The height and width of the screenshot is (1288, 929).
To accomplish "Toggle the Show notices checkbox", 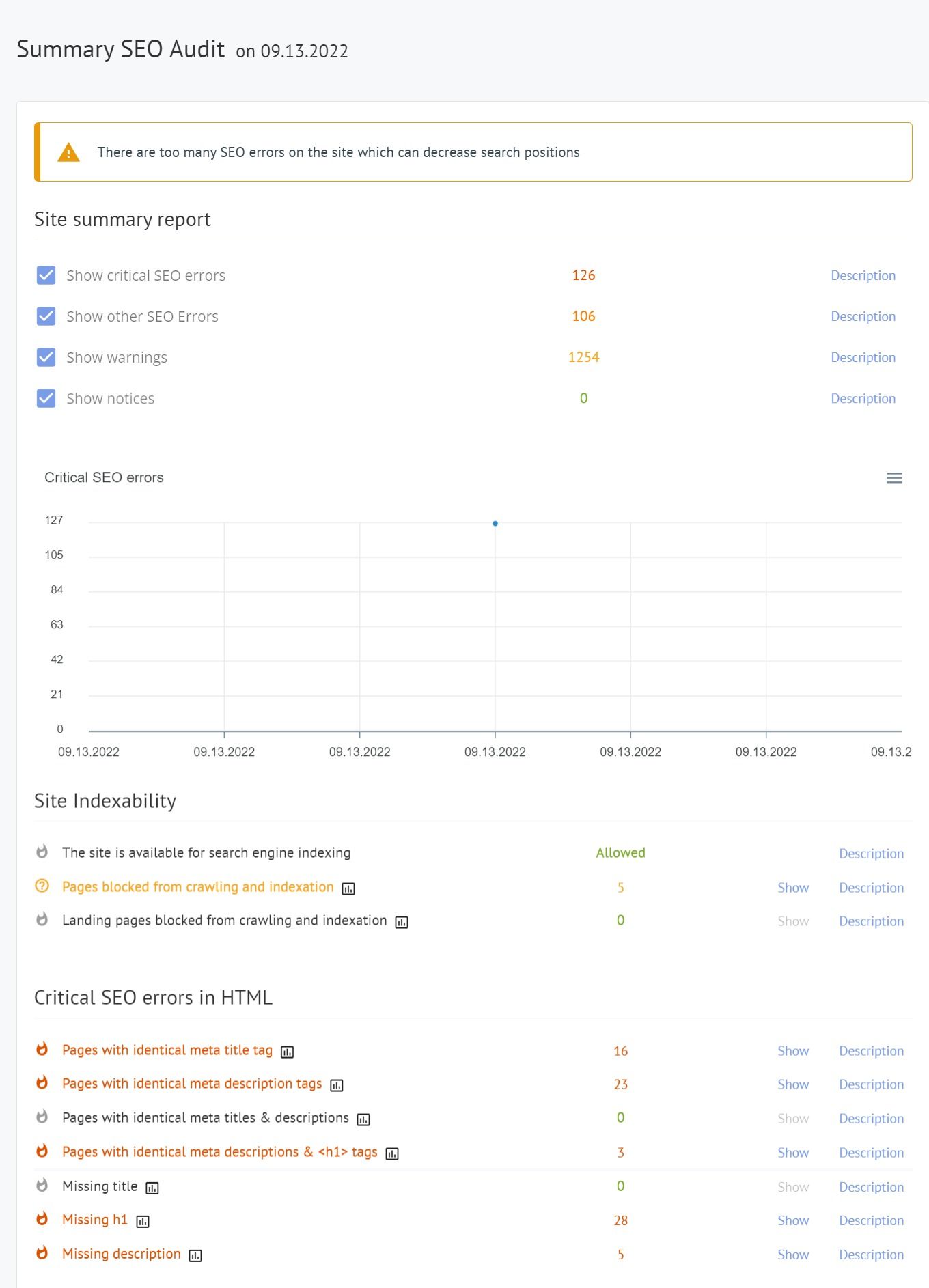I will (46, 398).
